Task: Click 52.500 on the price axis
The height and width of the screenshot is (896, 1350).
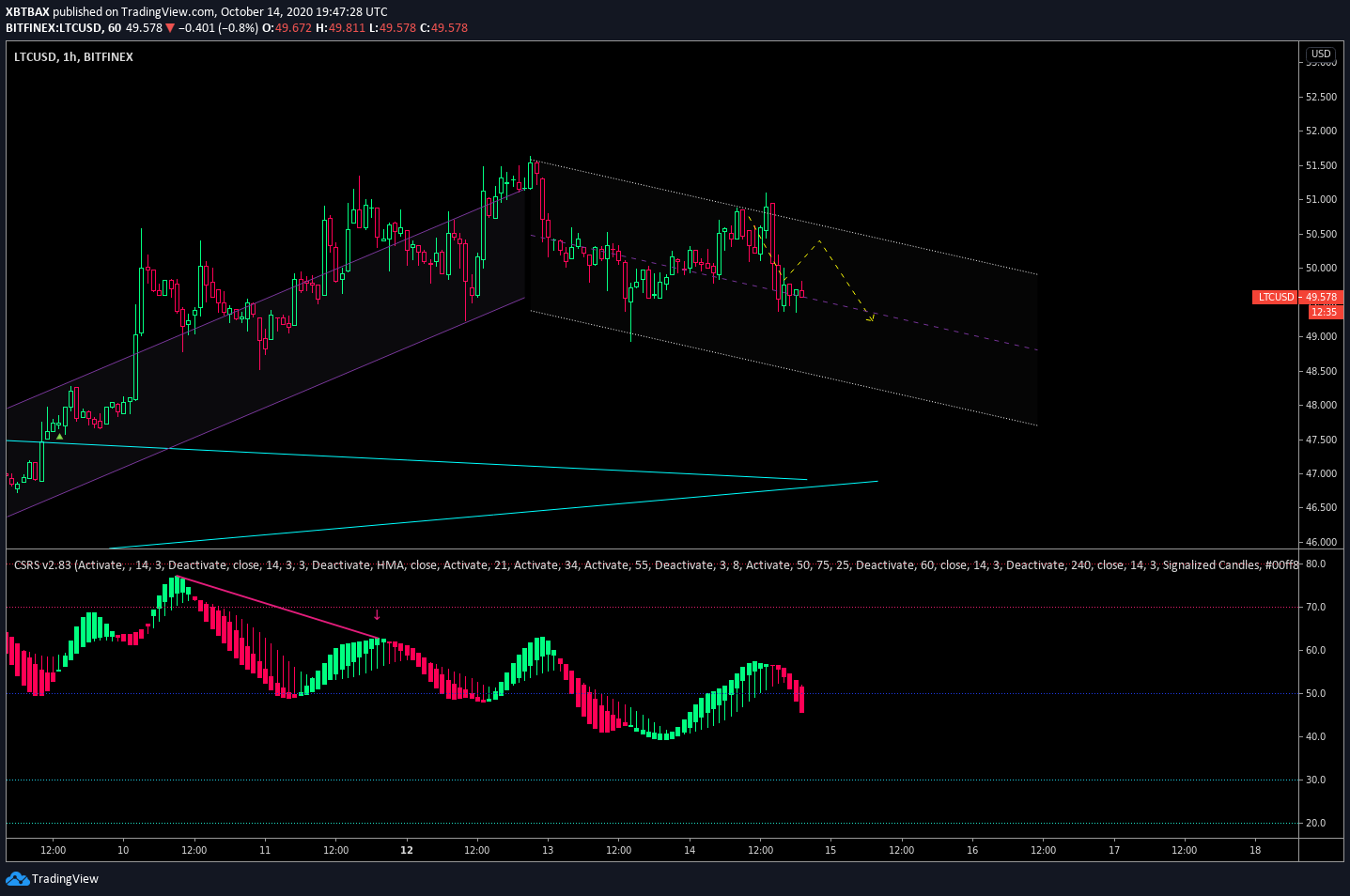Action: [1321, 97]
